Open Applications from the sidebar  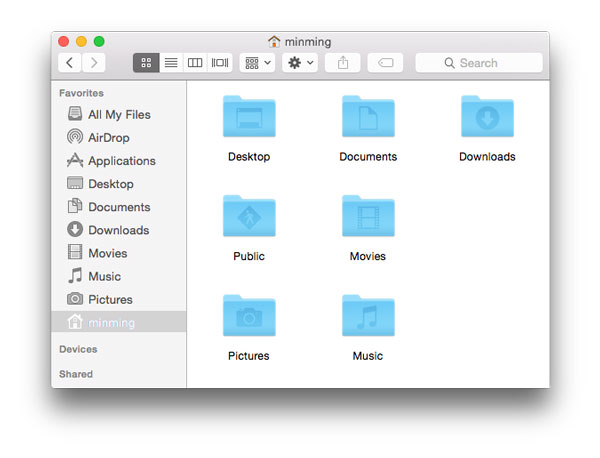(119, 161)
